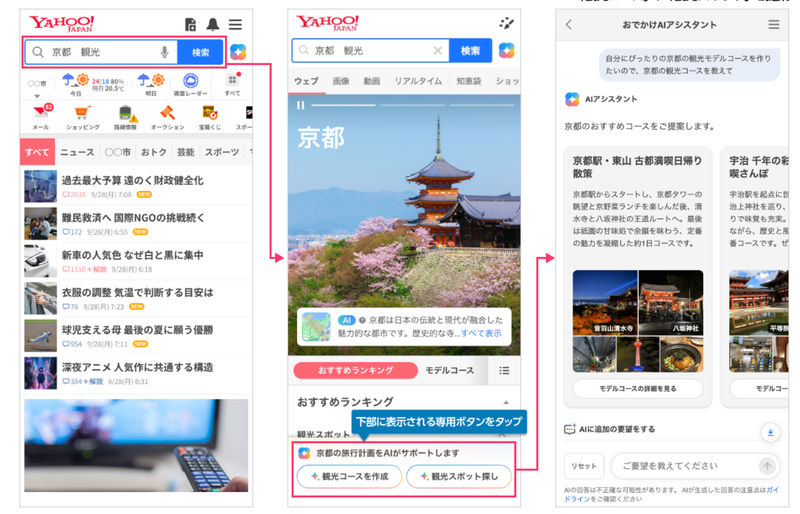Open the hamburger menu in おでかけAIアシスタント

click(774, 25)
